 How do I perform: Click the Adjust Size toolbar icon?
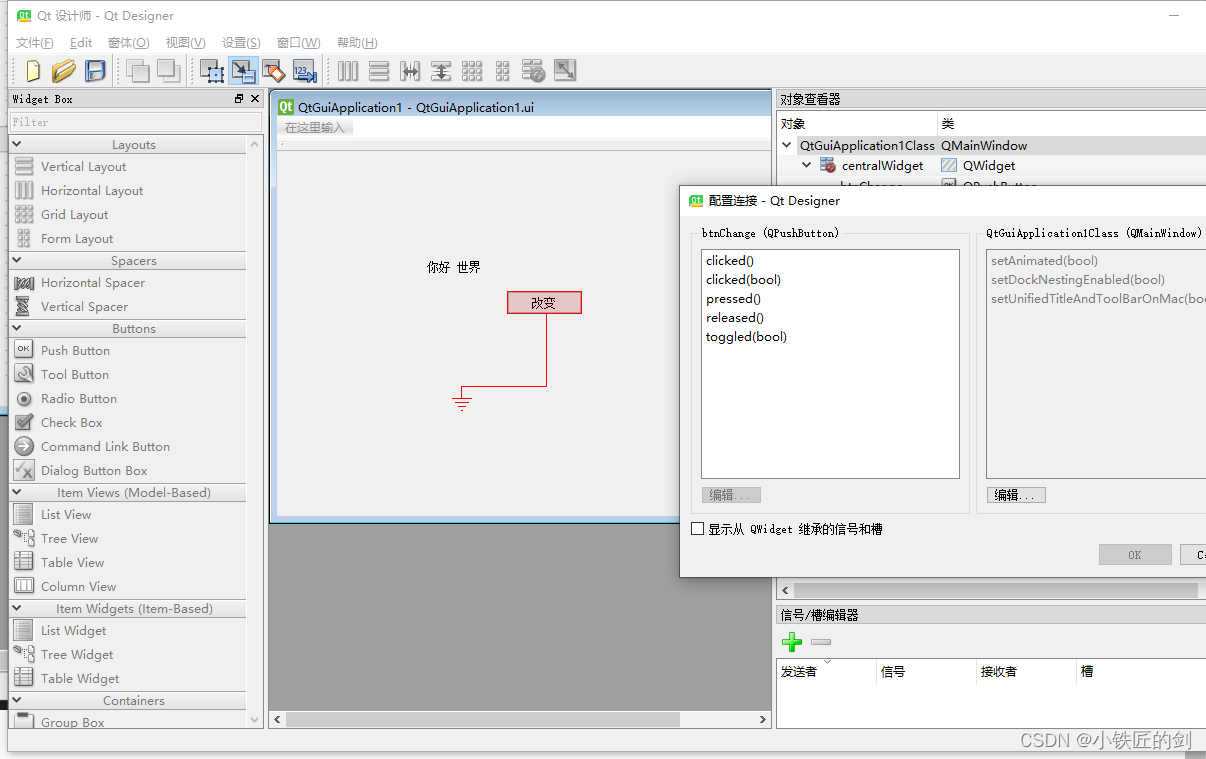(564, 71)
